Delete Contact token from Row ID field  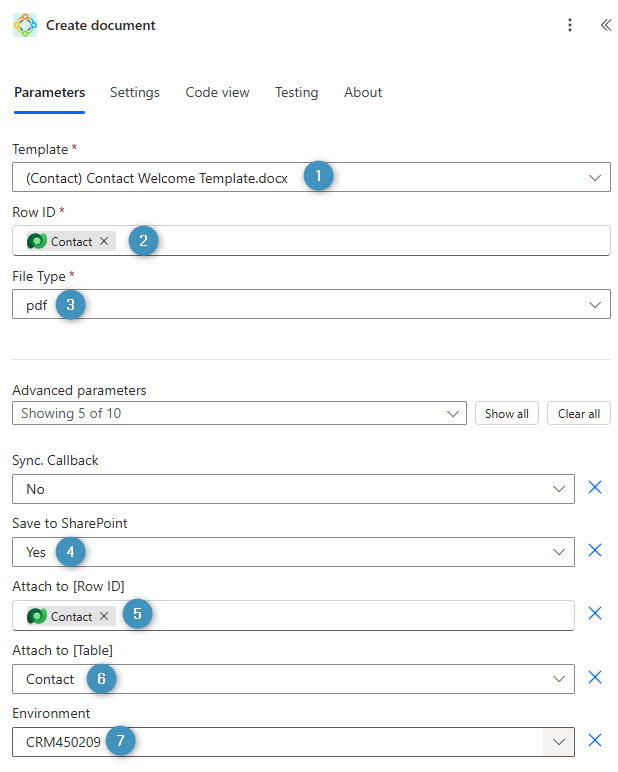[104, 241]
